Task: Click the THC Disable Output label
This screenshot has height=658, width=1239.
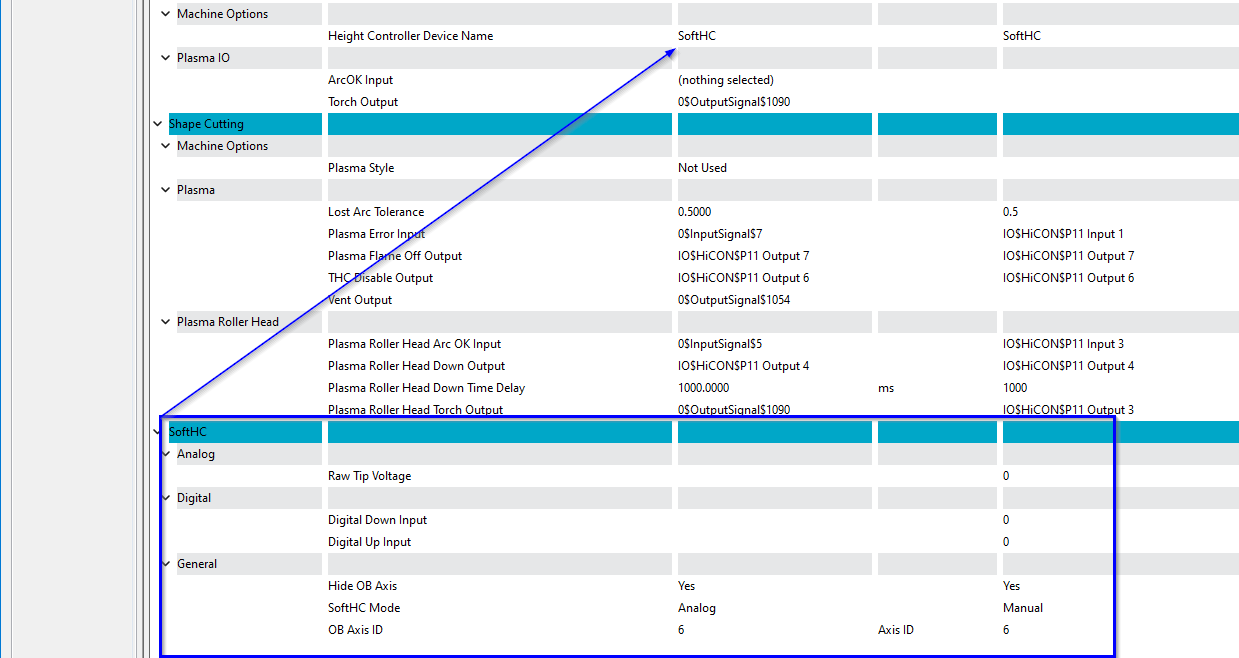Action: click(381, 278)
